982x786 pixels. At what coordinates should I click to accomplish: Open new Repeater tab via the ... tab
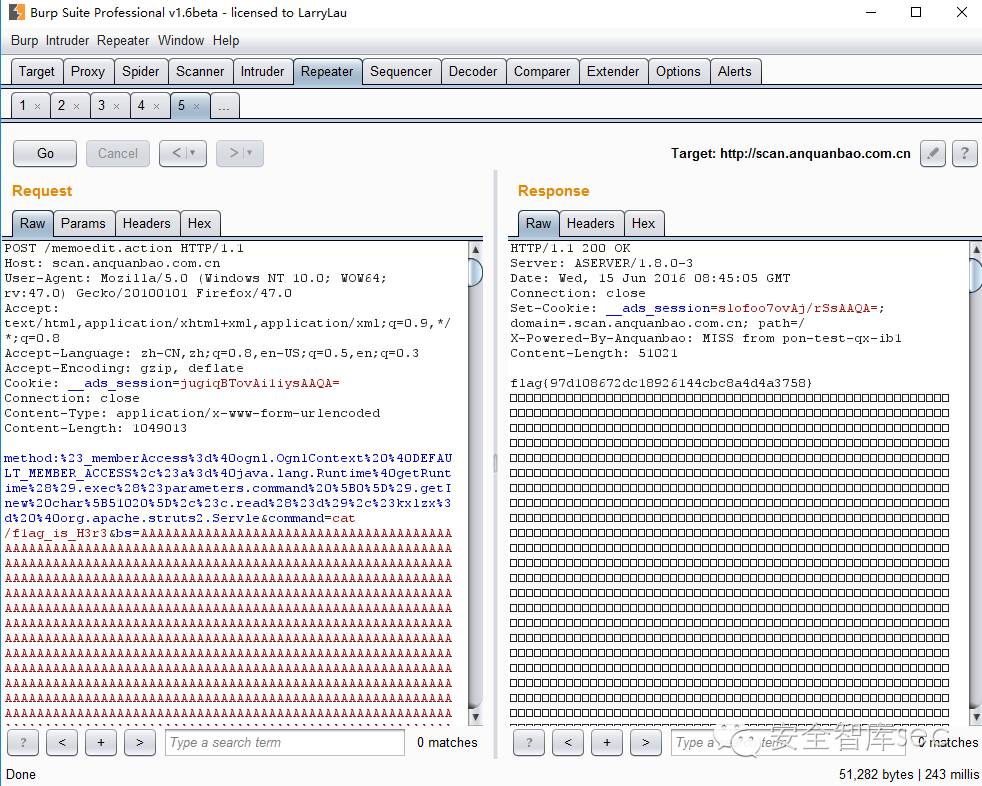[224, 106]
